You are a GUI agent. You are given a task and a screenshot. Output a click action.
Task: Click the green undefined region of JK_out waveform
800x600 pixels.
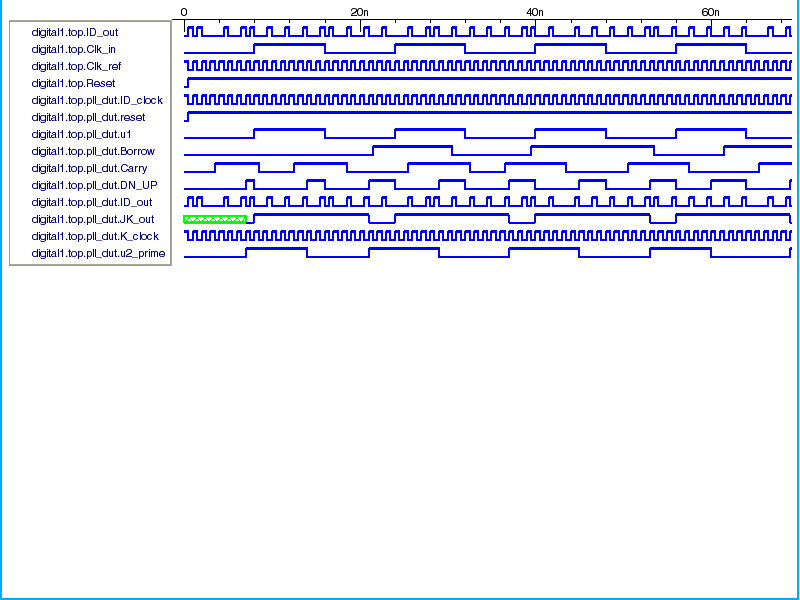(x=215, y=219)
